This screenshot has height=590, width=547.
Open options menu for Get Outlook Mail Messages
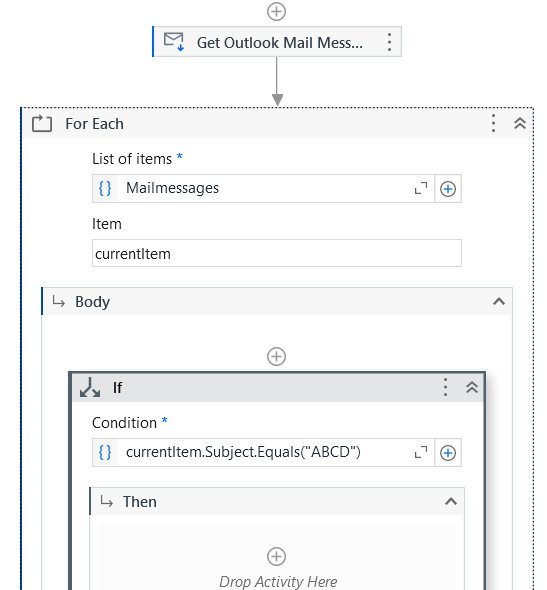click(x=389, y=42)
